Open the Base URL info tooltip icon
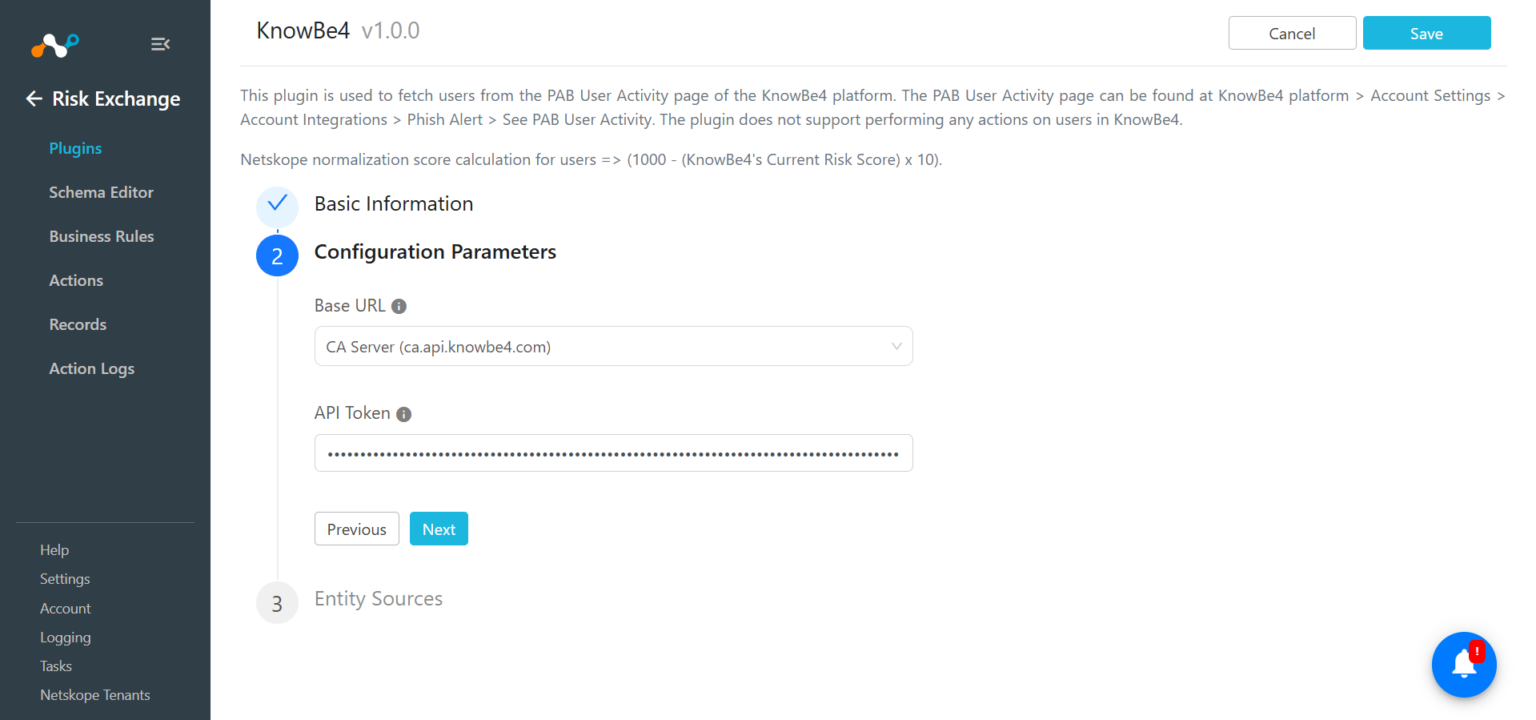This screenshot has width=1536, height=720. point(398,305)
